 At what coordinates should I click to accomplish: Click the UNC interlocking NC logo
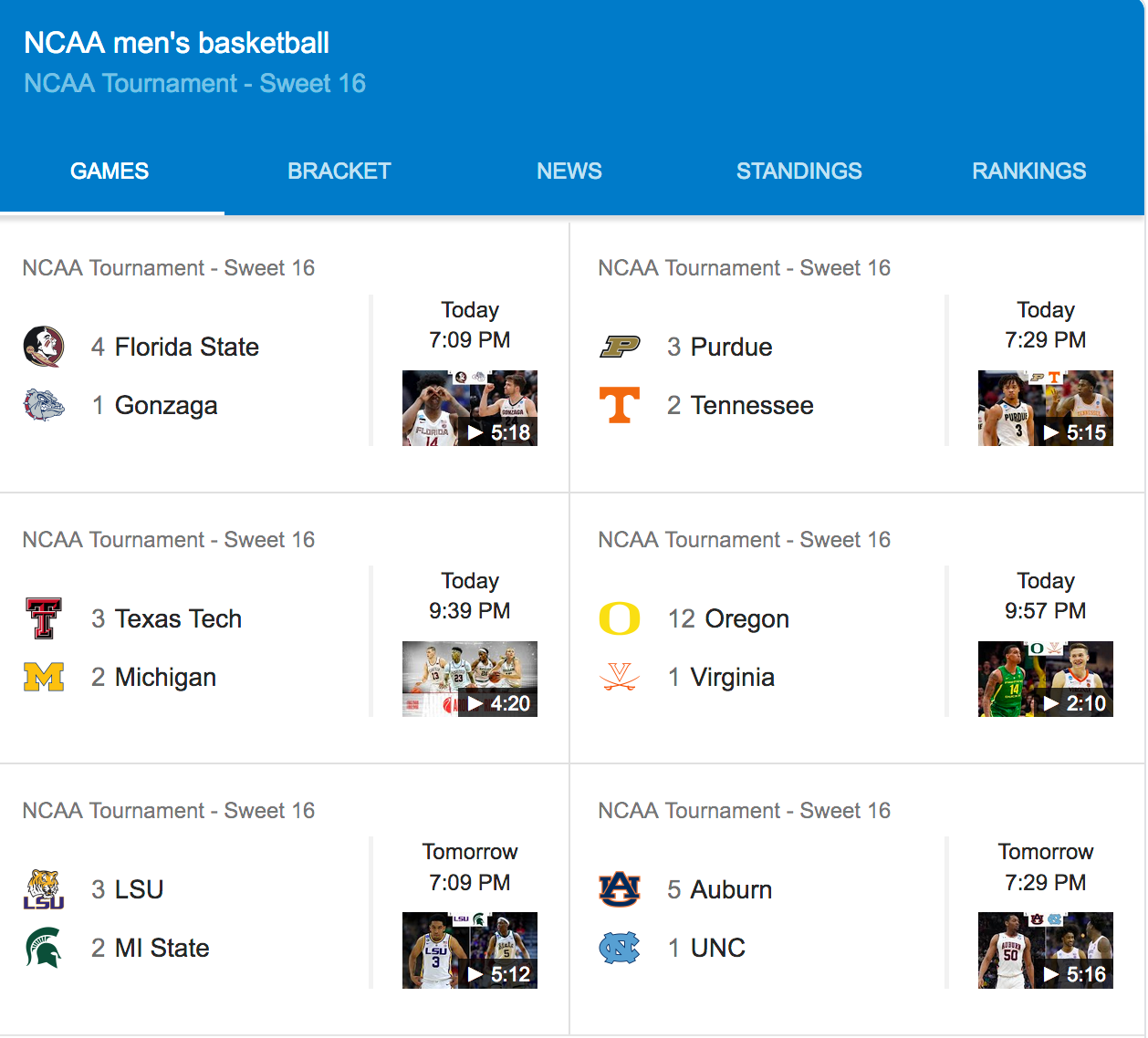point(620,948)
